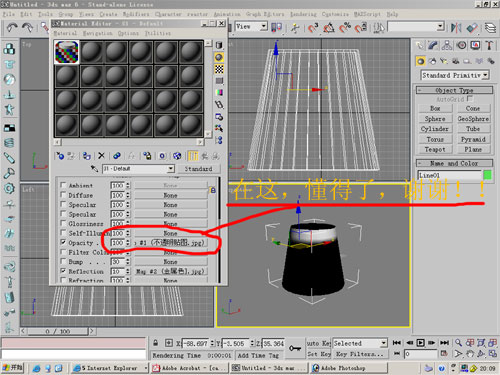Toggle Background checker pattern in Material Editor
Viewport: 500px width, 375px height.
pos(219,69)
